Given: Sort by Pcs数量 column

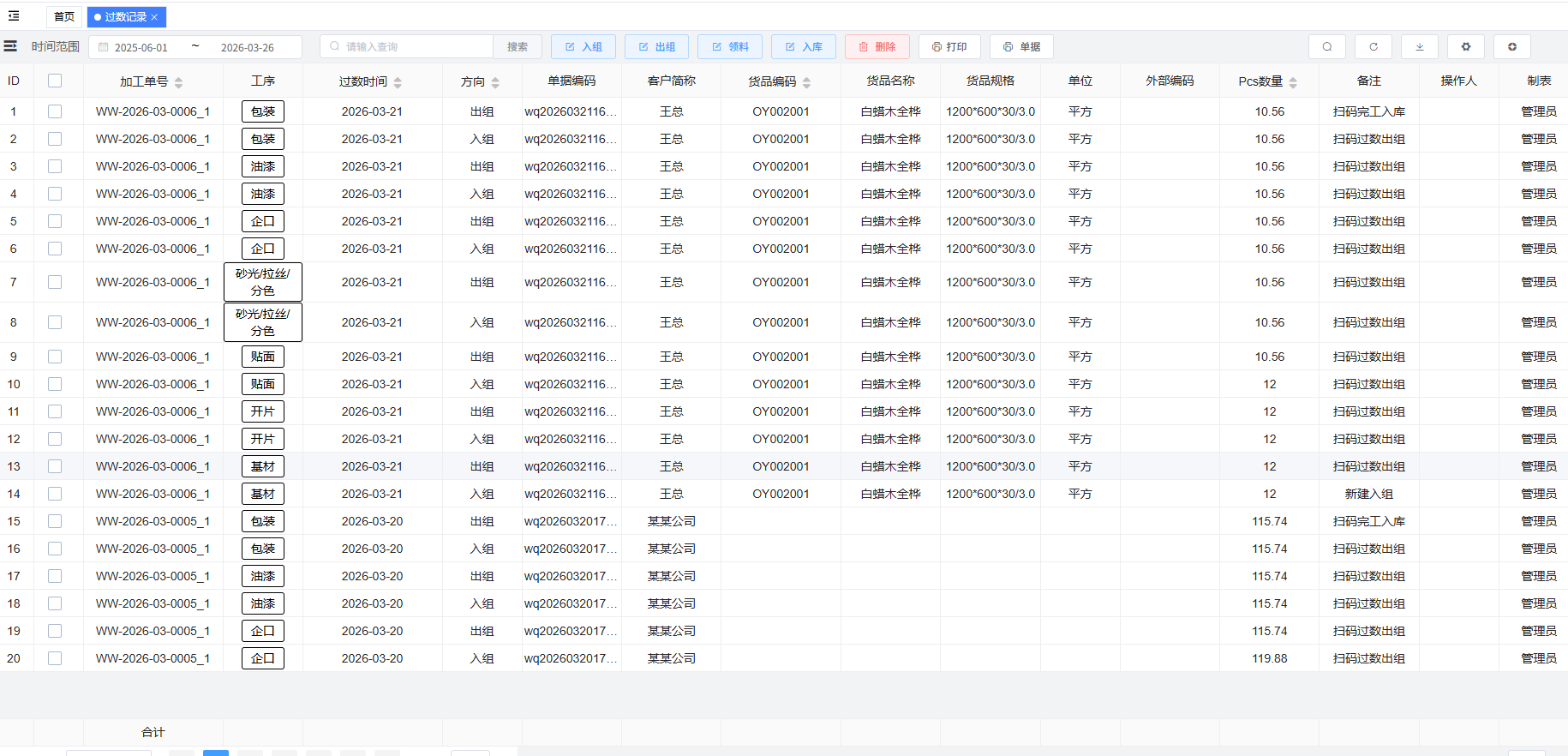Looking at the screenshot, I should (x=1293, y=82).
